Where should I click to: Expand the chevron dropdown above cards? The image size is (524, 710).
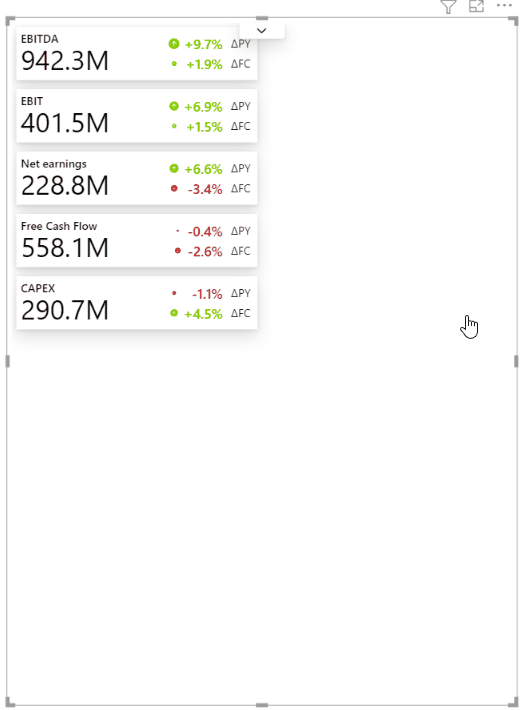262,31
